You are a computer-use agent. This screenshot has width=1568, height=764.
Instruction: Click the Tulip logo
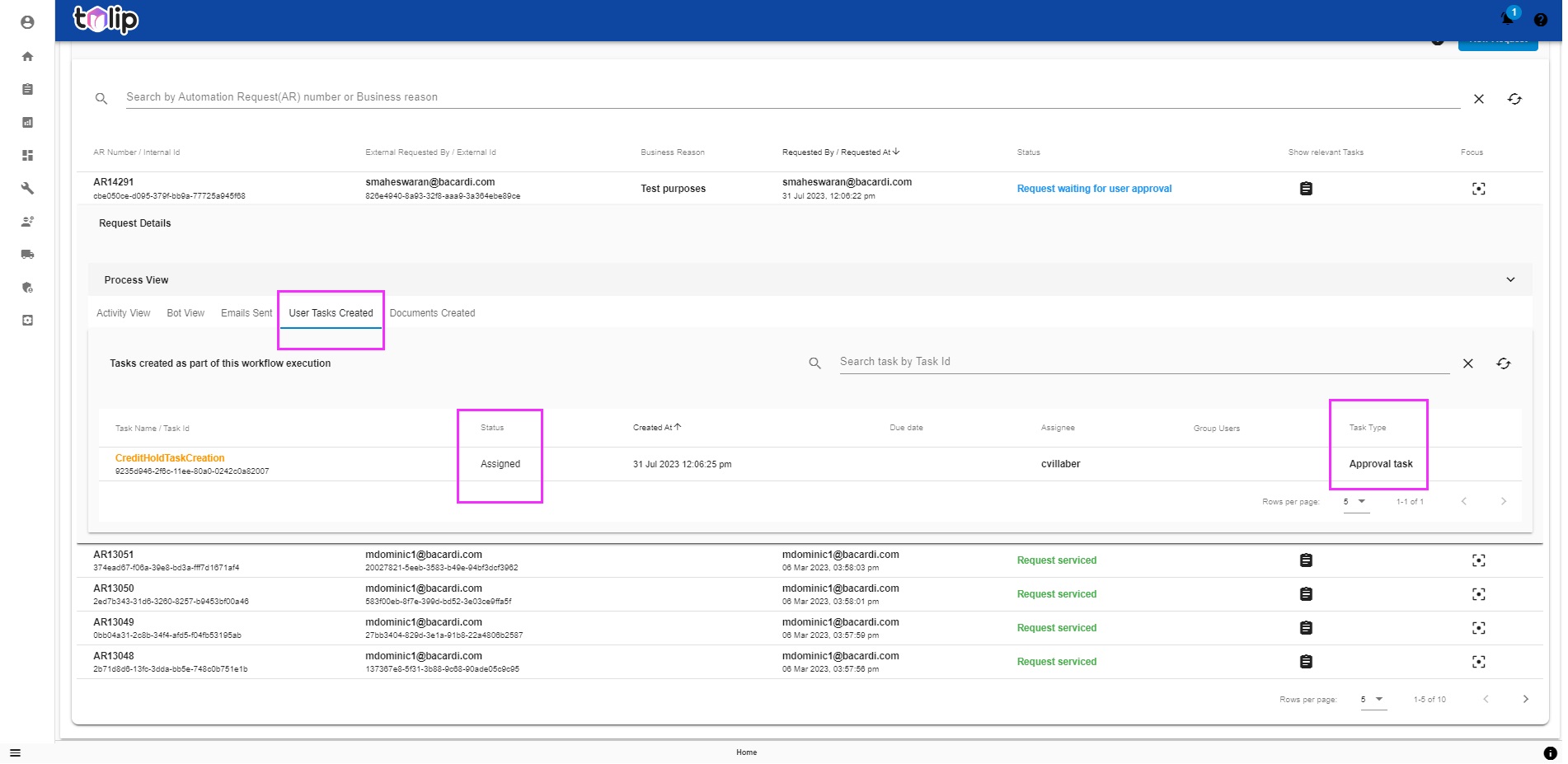click(x=106, y=19)
